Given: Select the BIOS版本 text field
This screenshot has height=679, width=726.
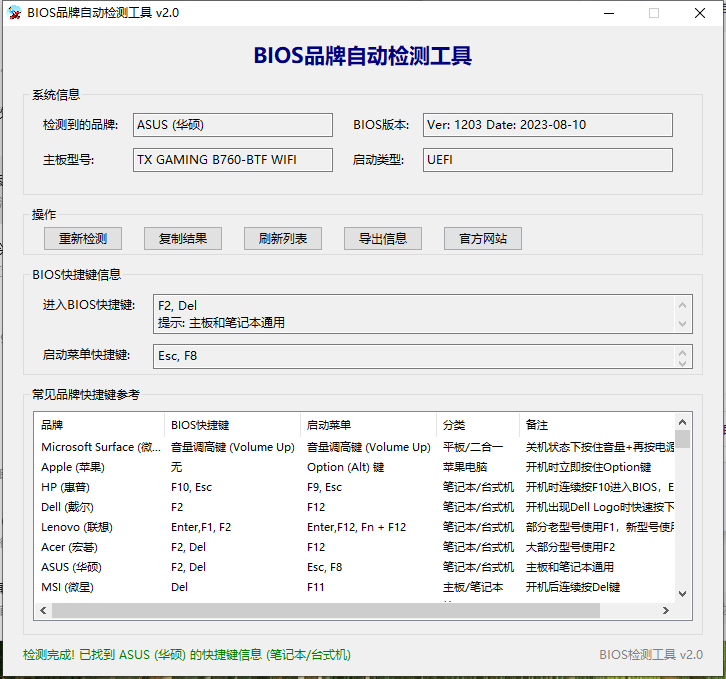Looking at the screenshot, I should [547, 125].
